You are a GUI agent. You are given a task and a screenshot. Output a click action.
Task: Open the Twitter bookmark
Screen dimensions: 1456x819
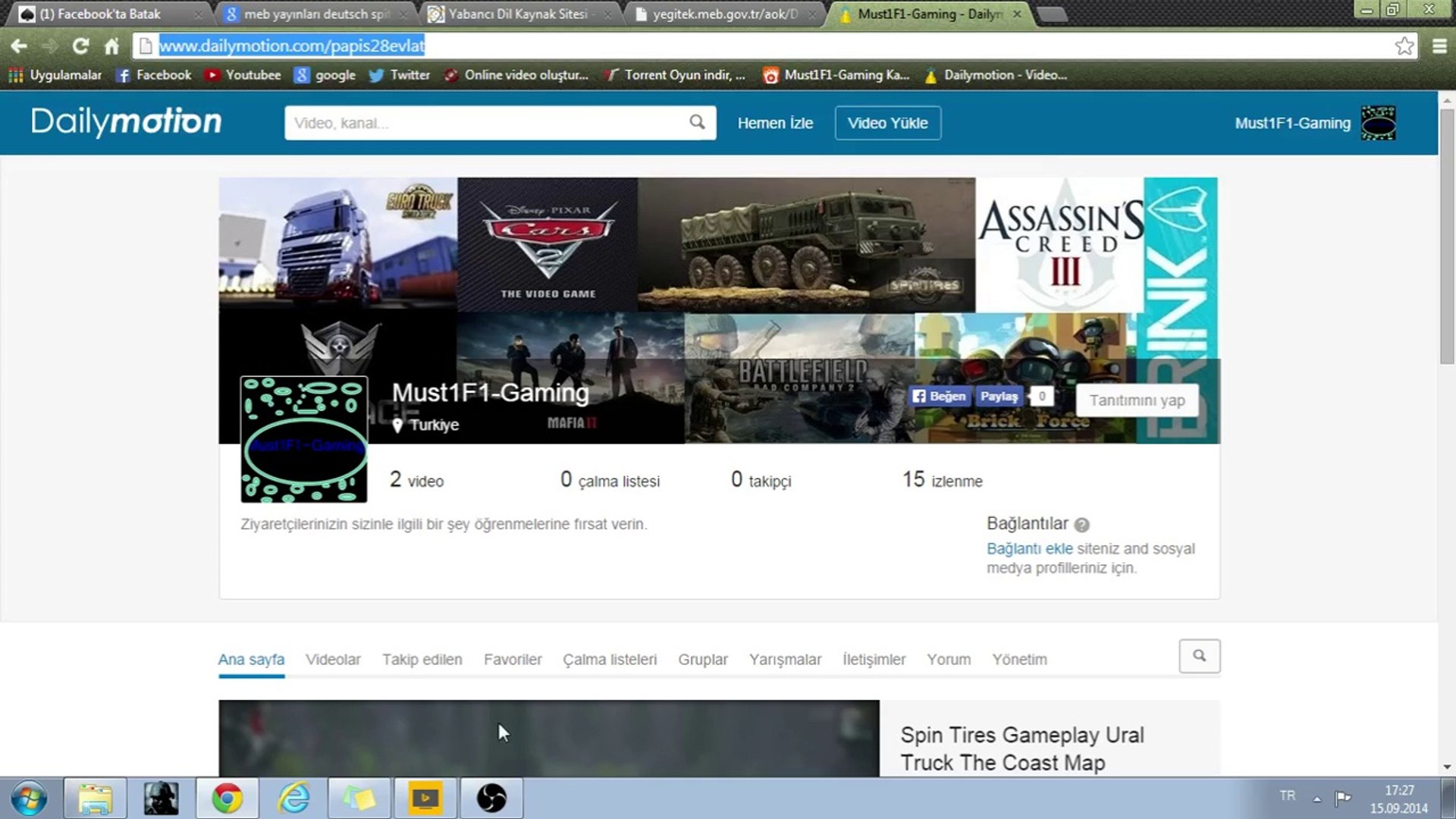tap(400, 75)
